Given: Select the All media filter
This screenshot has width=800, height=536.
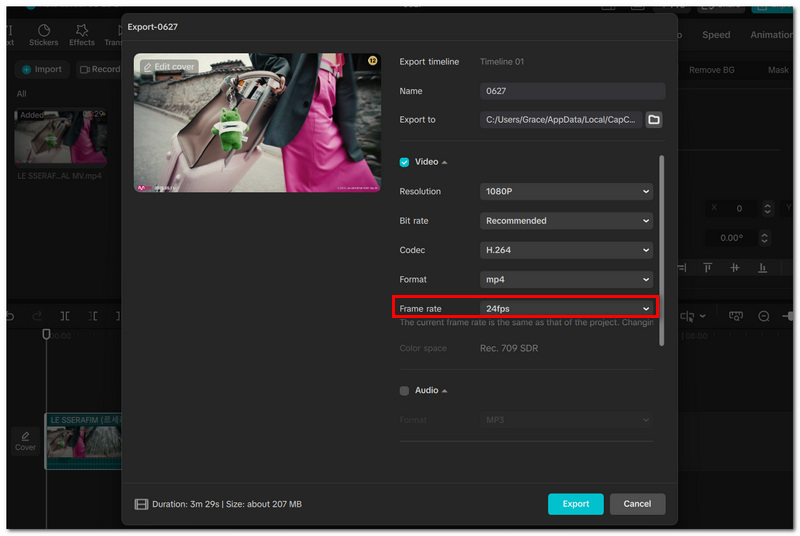Looking at the screenshot, I should (21, 94).
